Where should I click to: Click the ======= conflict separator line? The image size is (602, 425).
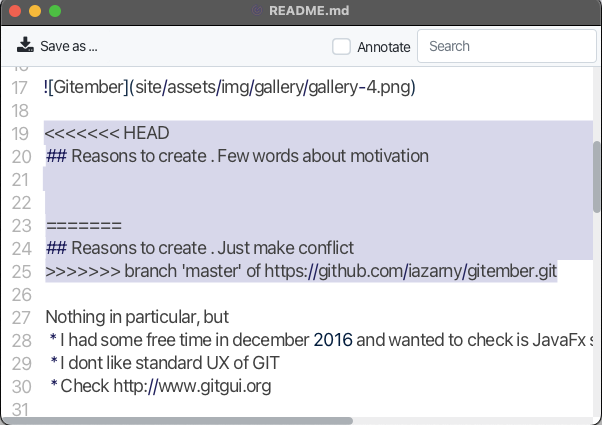coord(84,225)
